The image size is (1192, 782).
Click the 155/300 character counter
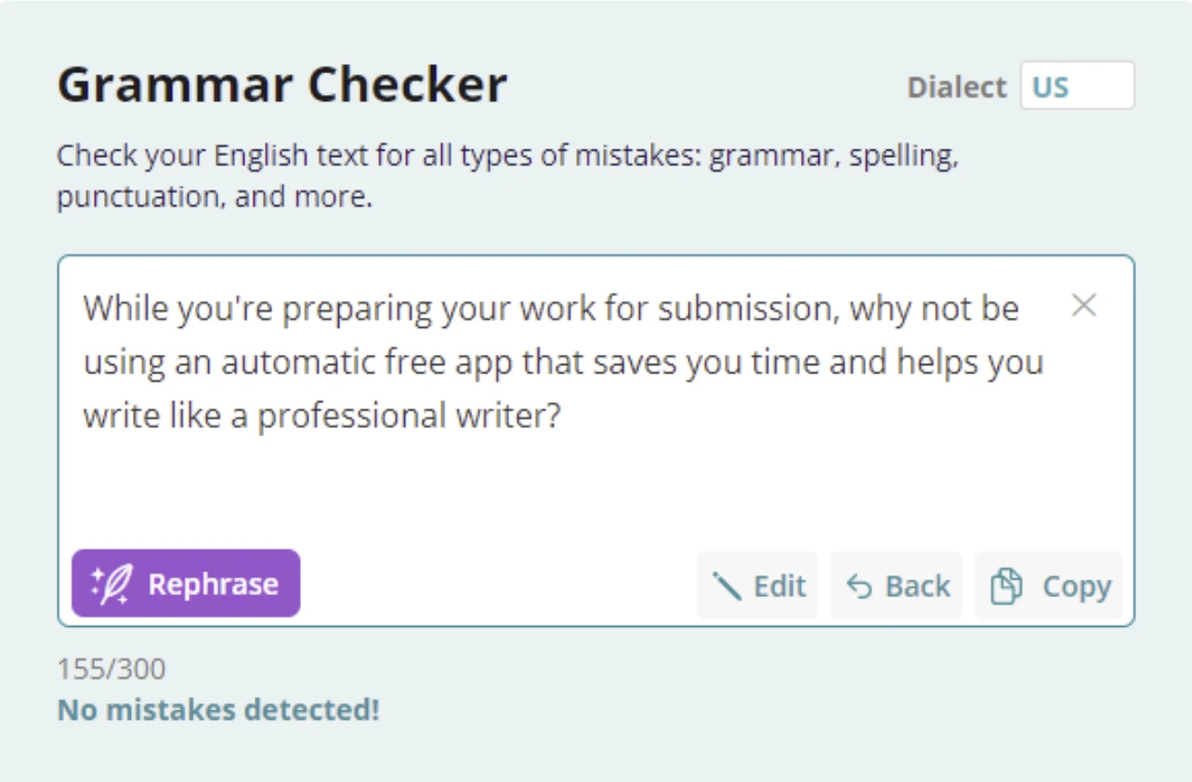click(111, 669)
